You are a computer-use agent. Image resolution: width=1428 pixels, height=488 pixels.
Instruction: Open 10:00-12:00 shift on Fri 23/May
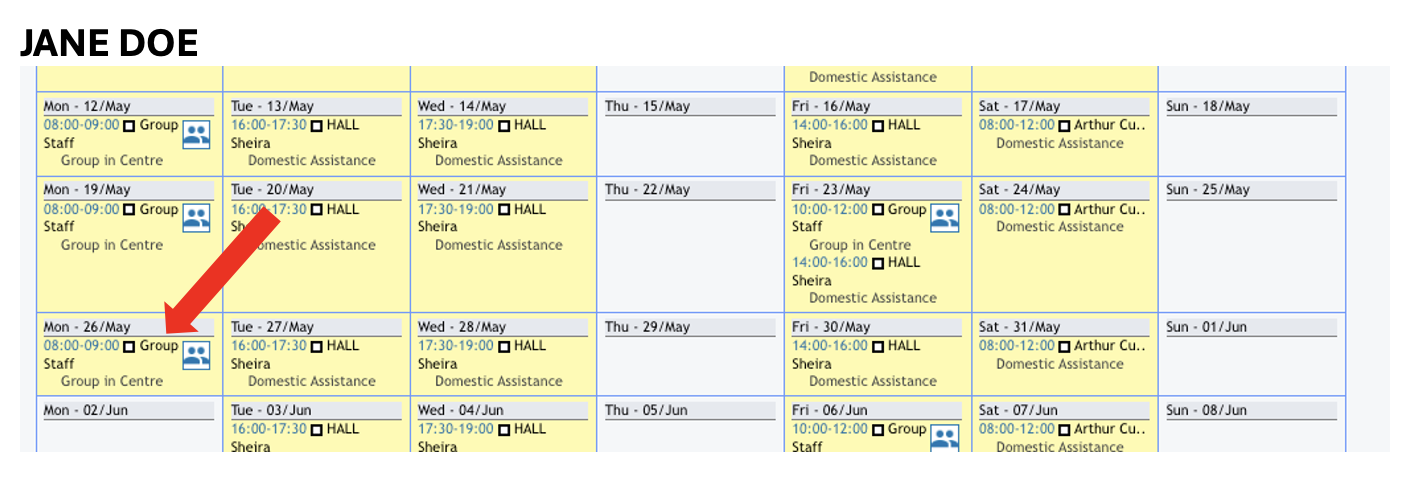[x=829, y=210]
